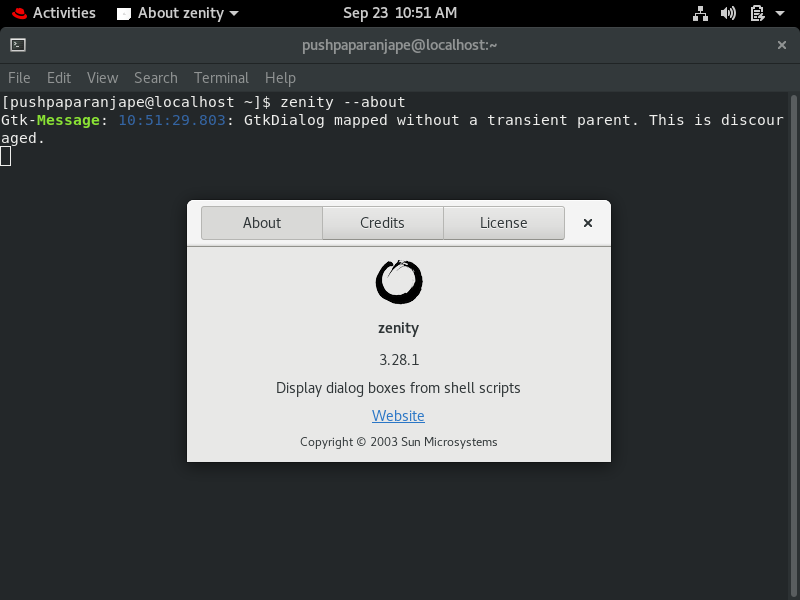
Task: Open the File menu
Action: pyautogui.click(x=19, y=77)
